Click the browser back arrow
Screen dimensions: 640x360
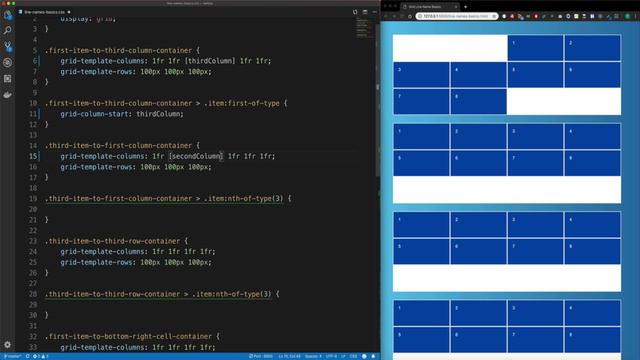tap(386, 16)
